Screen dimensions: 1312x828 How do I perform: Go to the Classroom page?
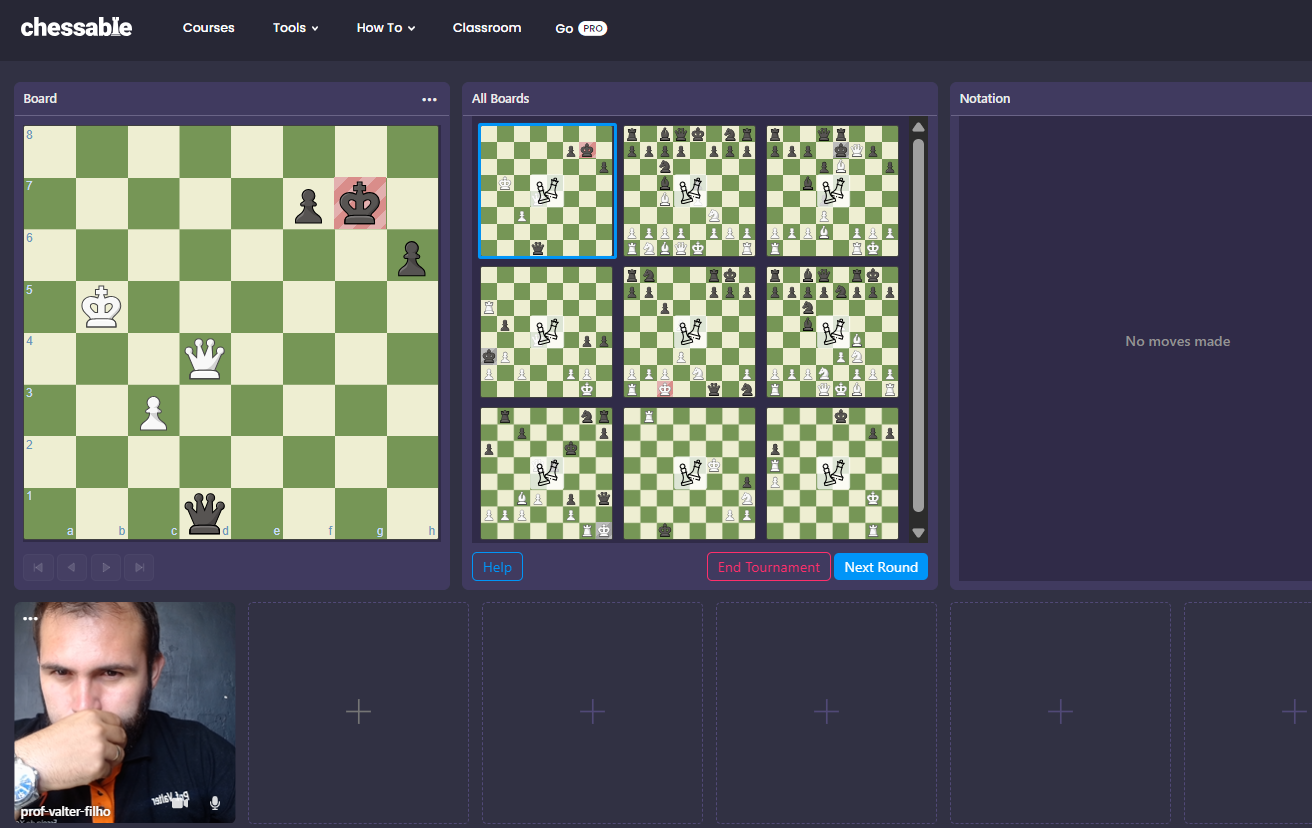tap(487, 28)
